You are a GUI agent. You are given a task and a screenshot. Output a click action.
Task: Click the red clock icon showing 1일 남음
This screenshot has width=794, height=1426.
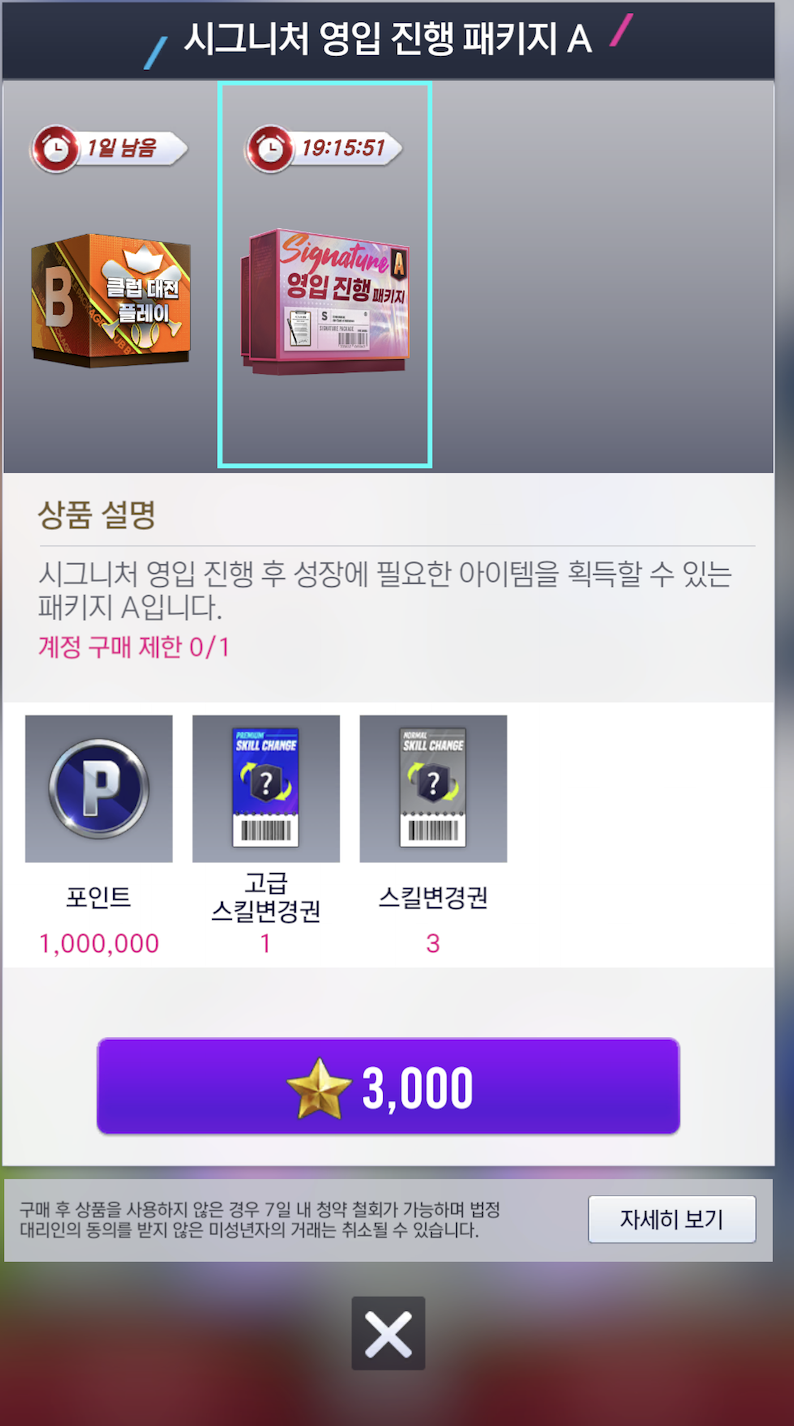coord(56,149)
